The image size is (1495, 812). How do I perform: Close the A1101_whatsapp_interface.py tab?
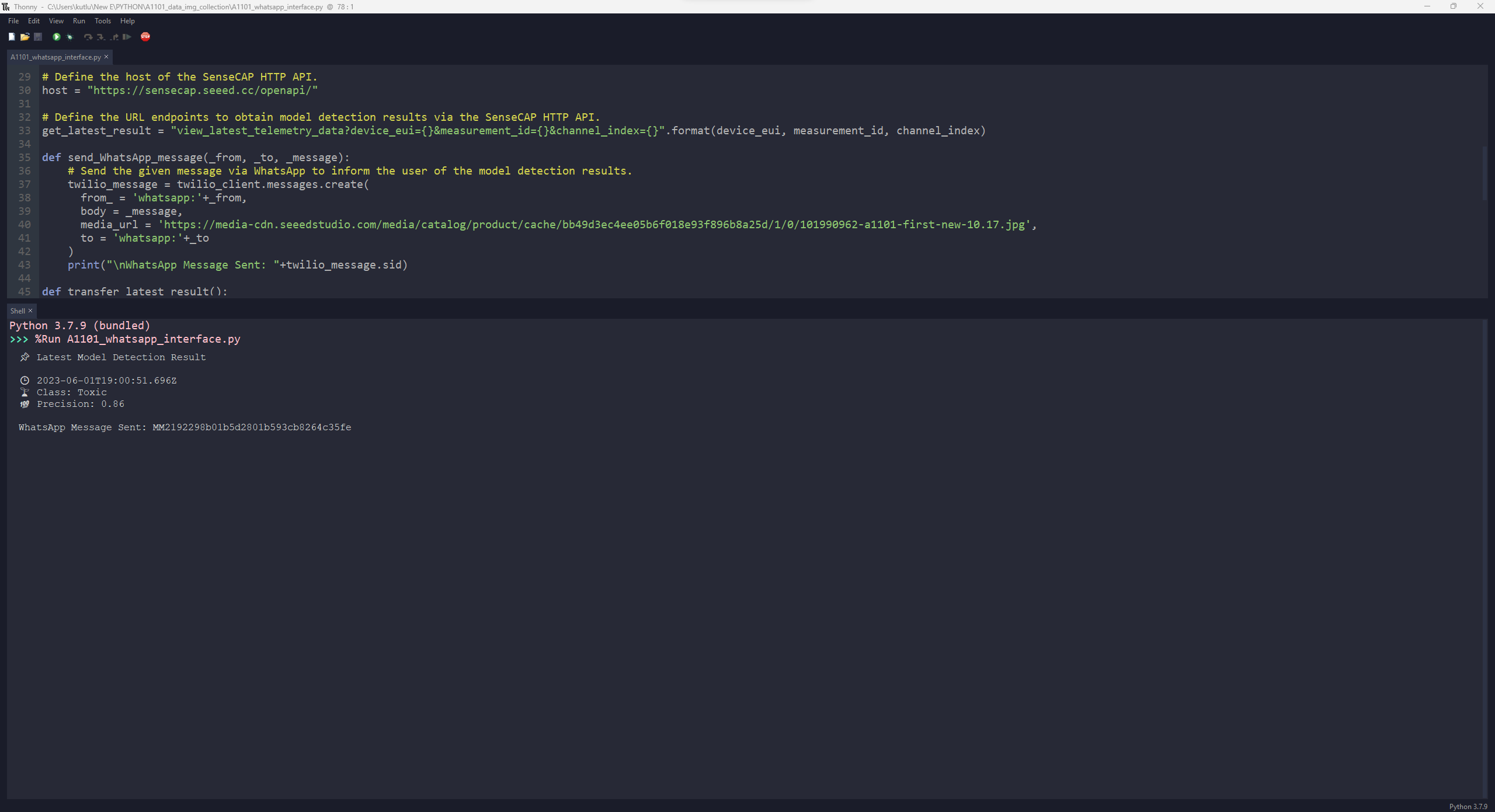click(x=106, y=57)
